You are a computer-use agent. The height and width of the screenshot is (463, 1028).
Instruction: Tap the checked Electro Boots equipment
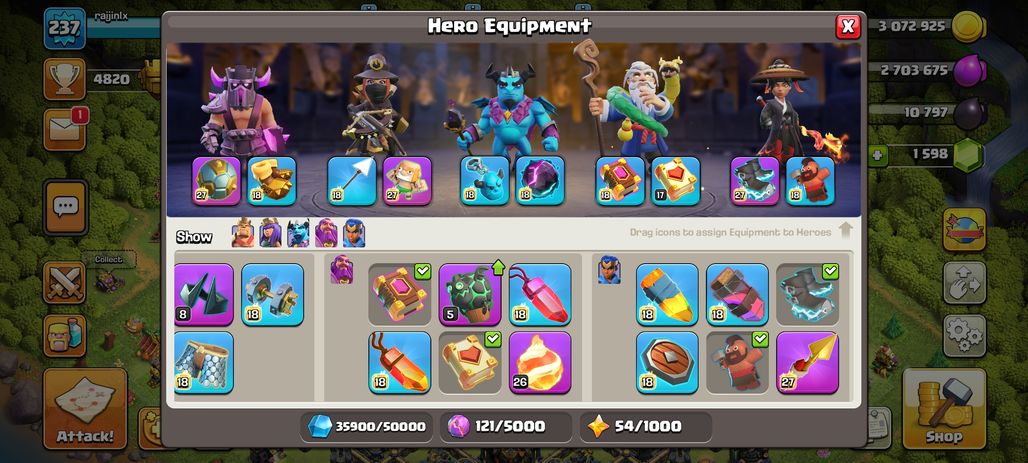(807, 294)
